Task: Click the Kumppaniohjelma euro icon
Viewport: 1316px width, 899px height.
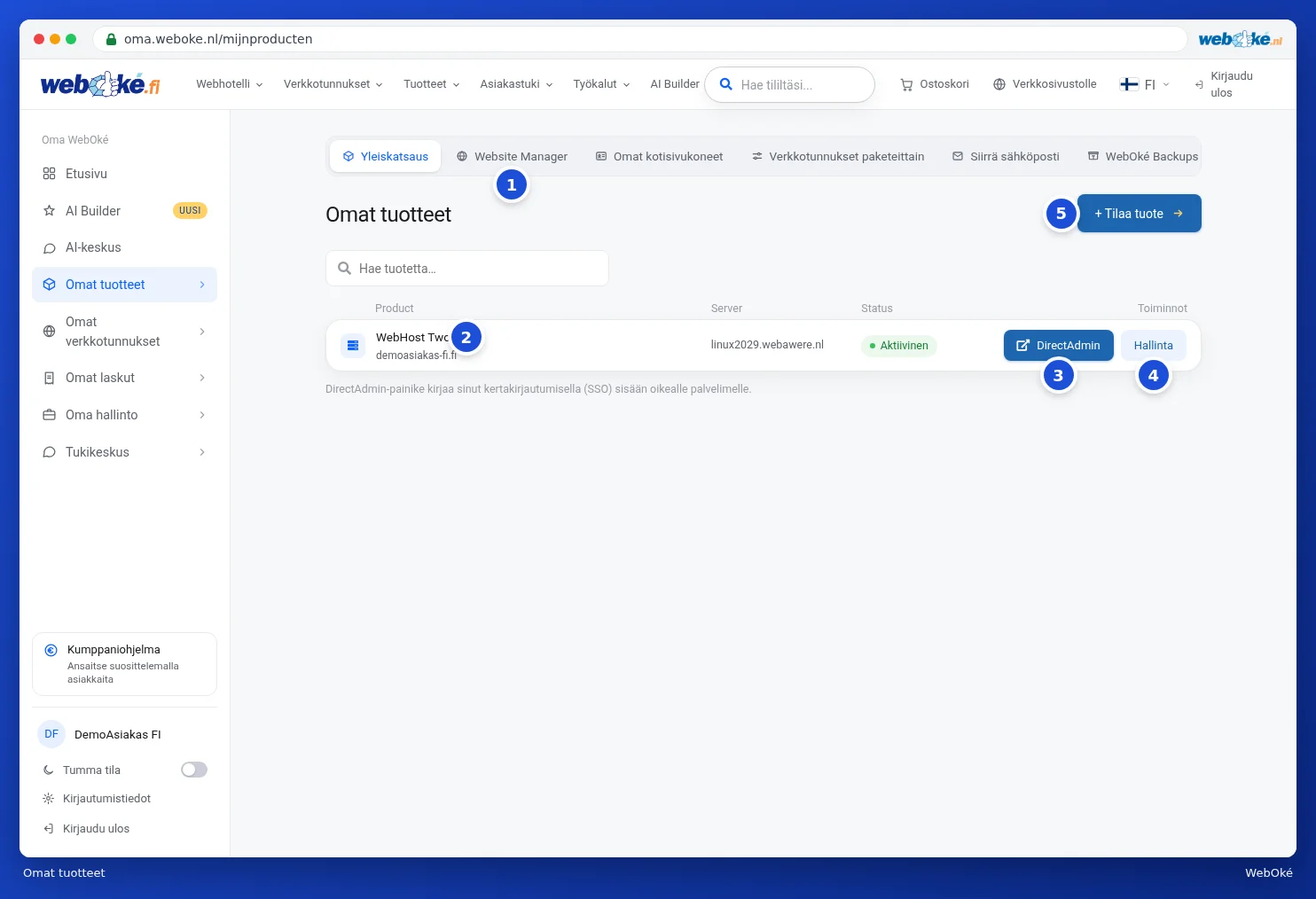Action: click(51, 650)
